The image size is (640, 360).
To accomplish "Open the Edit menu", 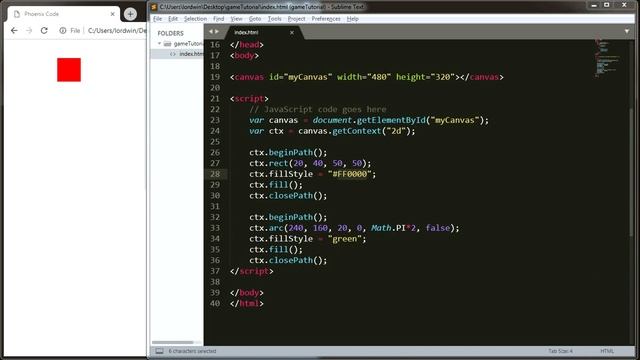I will click(x=173, y=19).
